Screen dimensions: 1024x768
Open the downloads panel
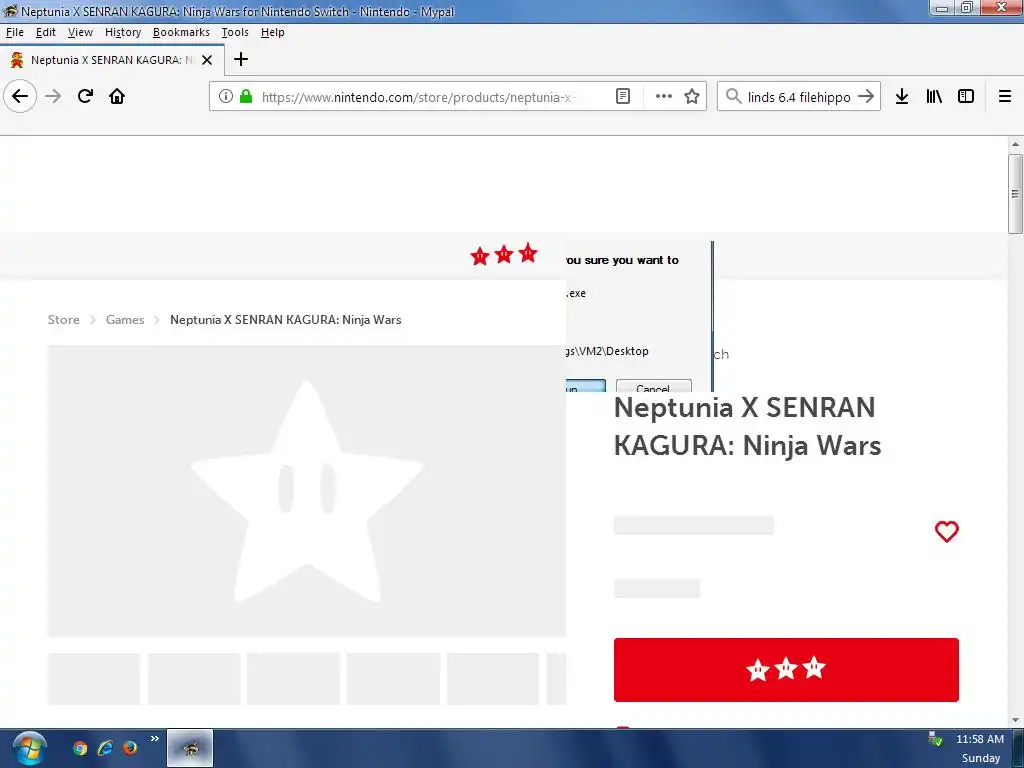902,97
